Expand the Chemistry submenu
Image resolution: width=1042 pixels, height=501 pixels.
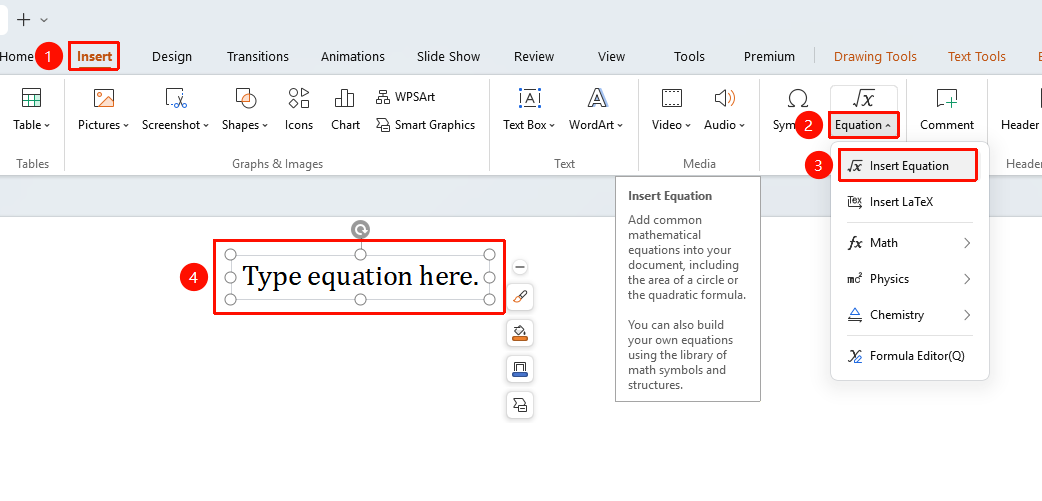(x=967, y=315)
